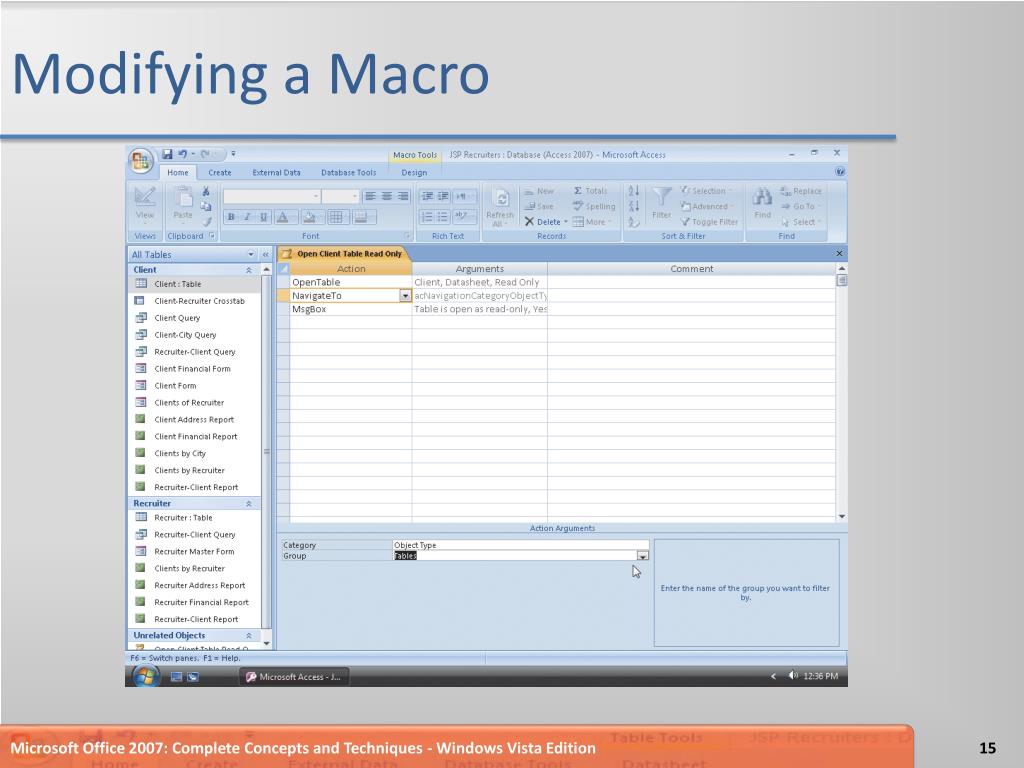Click the Sort Ascending icon
The height and width of the screenshot is (768, 1024).
[633, 191]
